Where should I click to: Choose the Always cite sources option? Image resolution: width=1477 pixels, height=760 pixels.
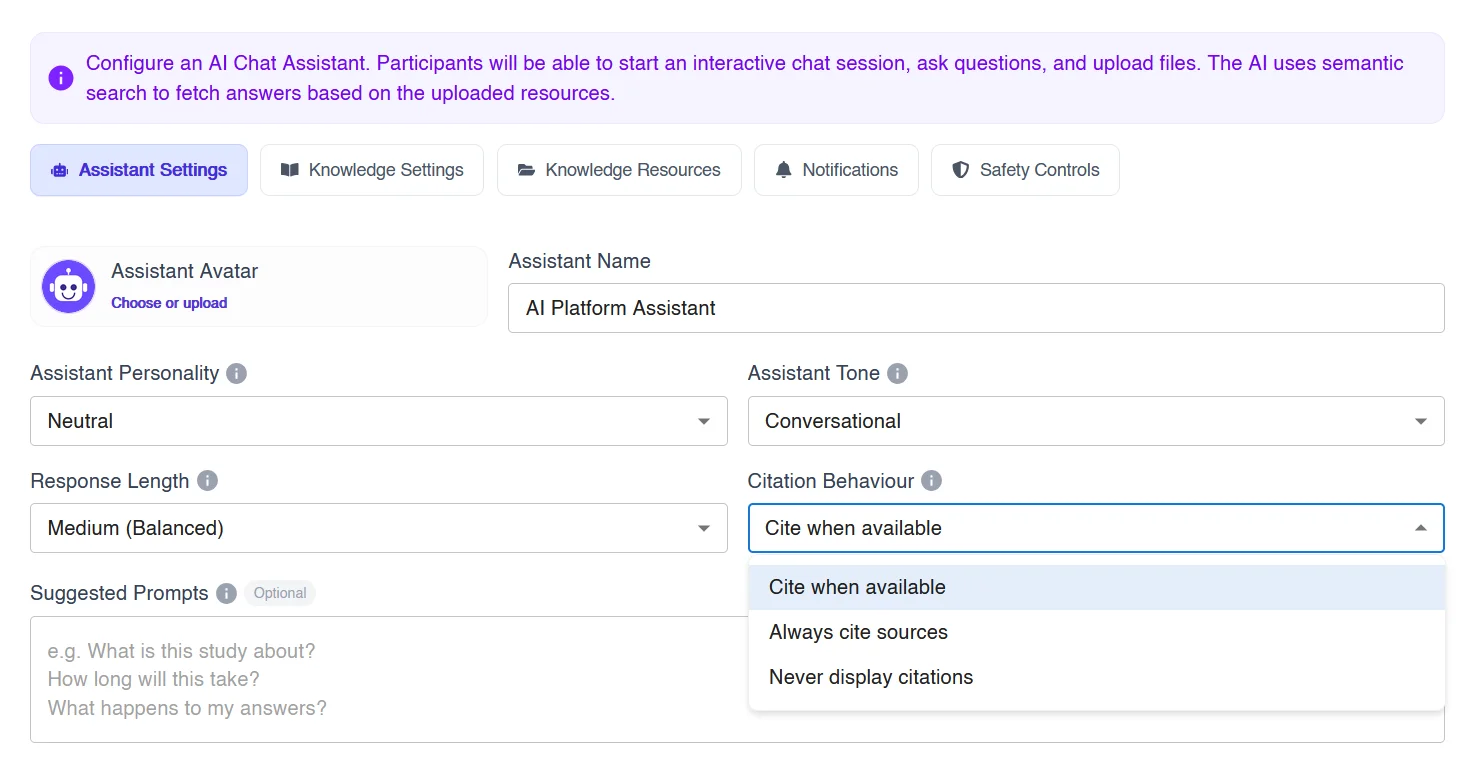pos(1096,632)
